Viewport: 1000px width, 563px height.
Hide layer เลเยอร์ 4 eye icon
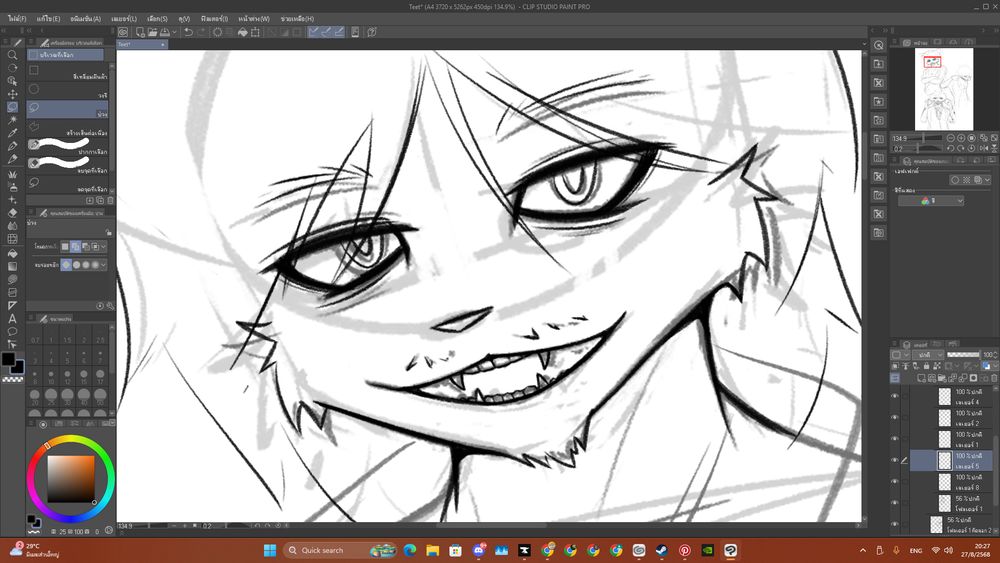(895, 396)
